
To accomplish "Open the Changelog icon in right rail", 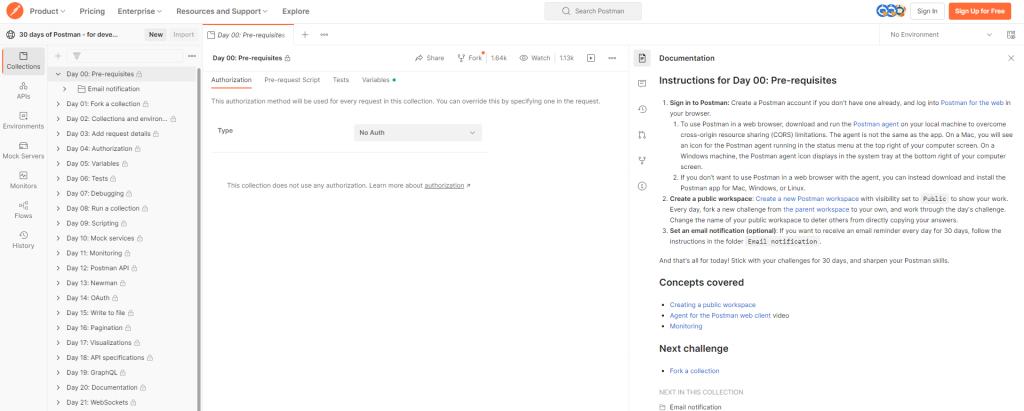I will [642, 109].
